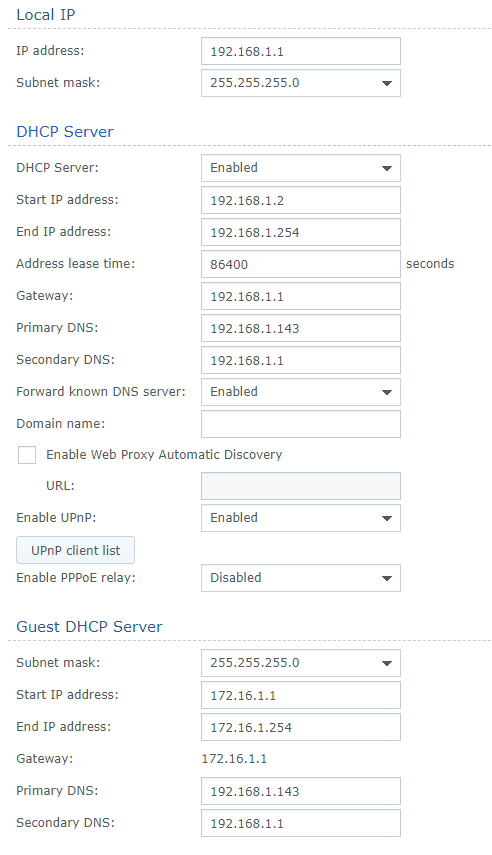Image resolution: width=492 pixels, height=855 pixels.
Task: Click the guest Start IP address field
Action: click(x=301, y=695)
